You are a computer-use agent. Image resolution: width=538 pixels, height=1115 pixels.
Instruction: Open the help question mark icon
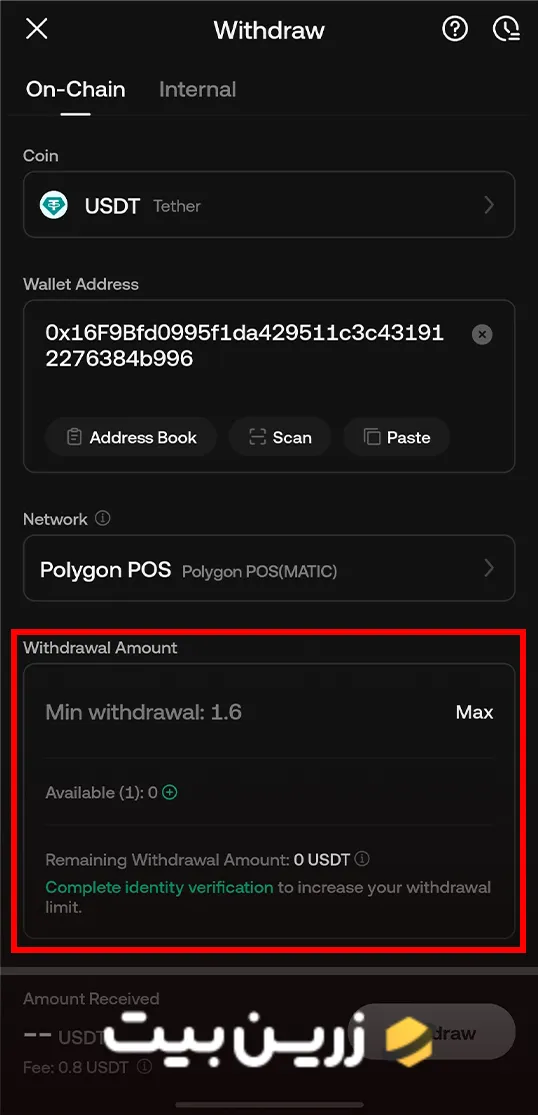coord(455,29)
